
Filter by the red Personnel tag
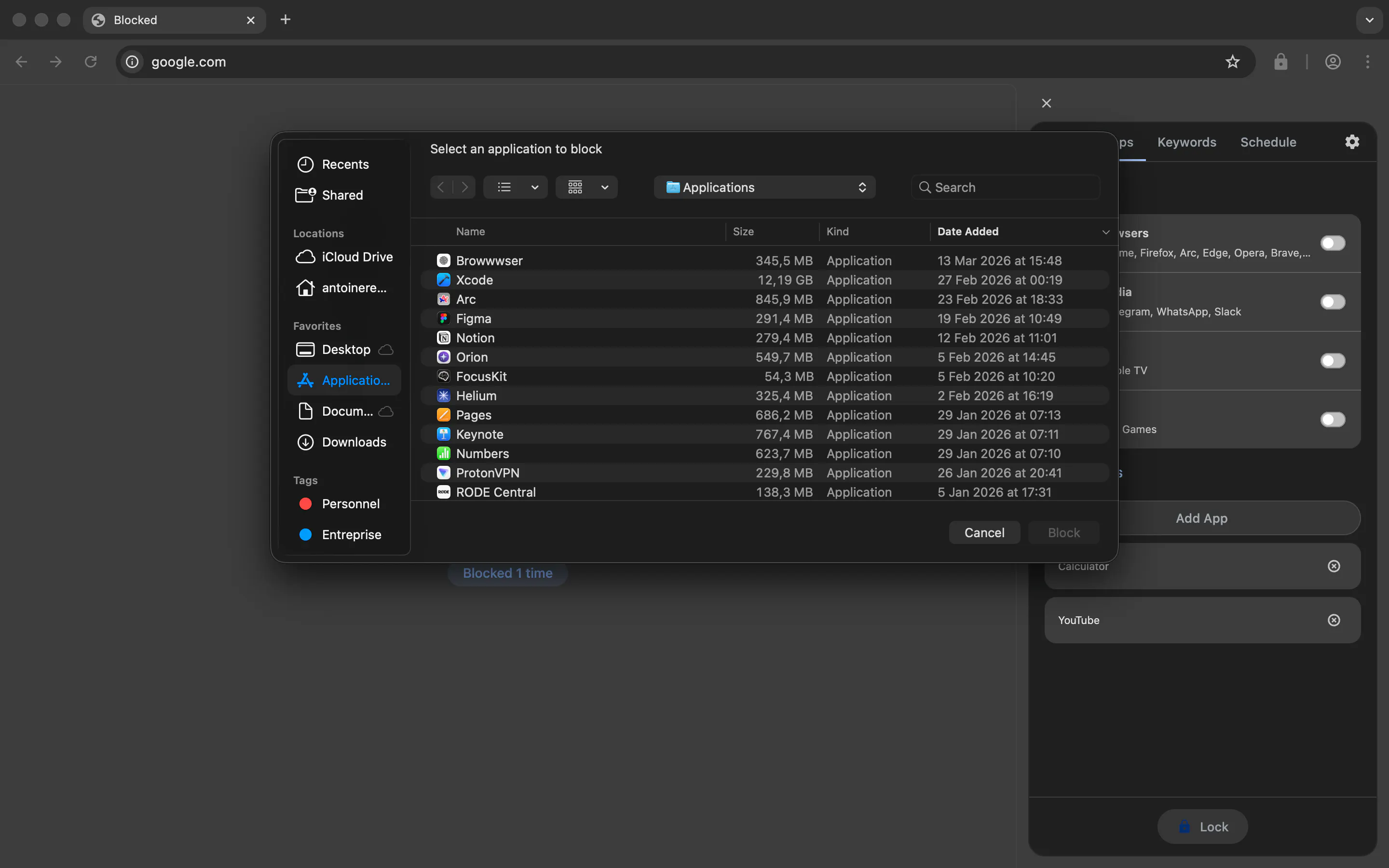click(x=344, y=503)
